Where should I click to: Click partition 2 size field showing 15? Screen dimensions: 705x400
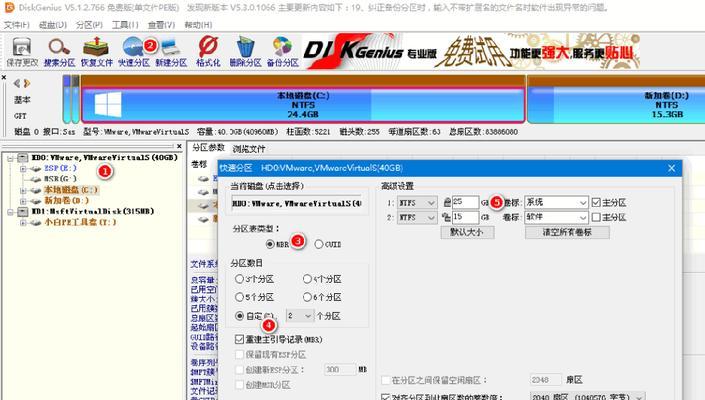pyautogui.click(x=465, y=217)
